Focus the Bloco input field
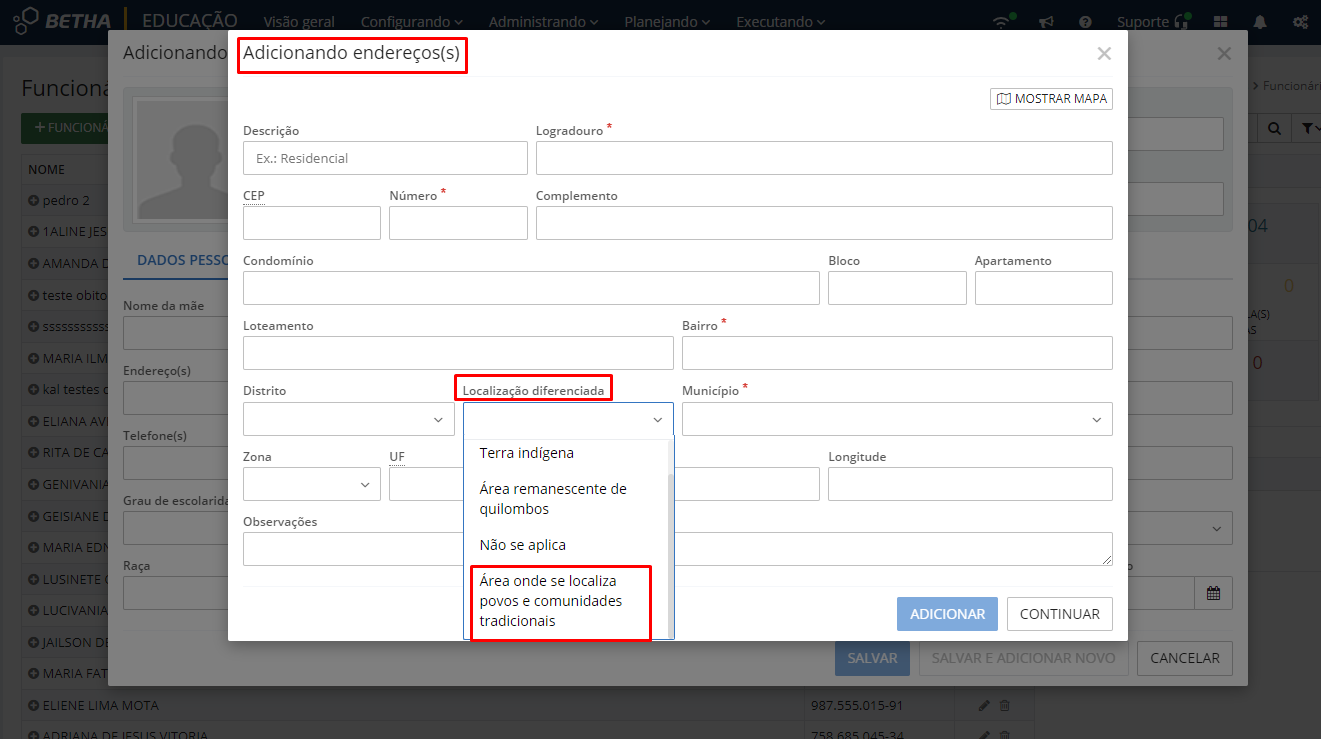 pos(897,288)
